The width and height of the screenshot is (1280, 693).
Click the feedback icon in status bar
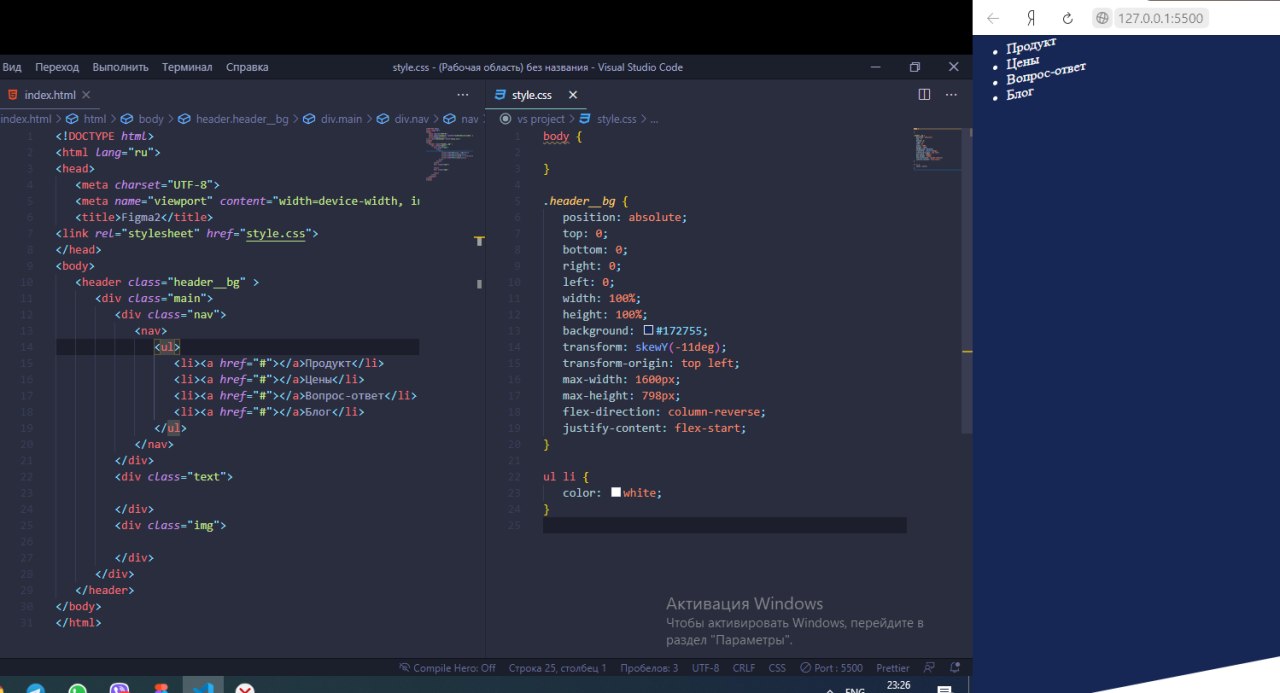(929, 668)
